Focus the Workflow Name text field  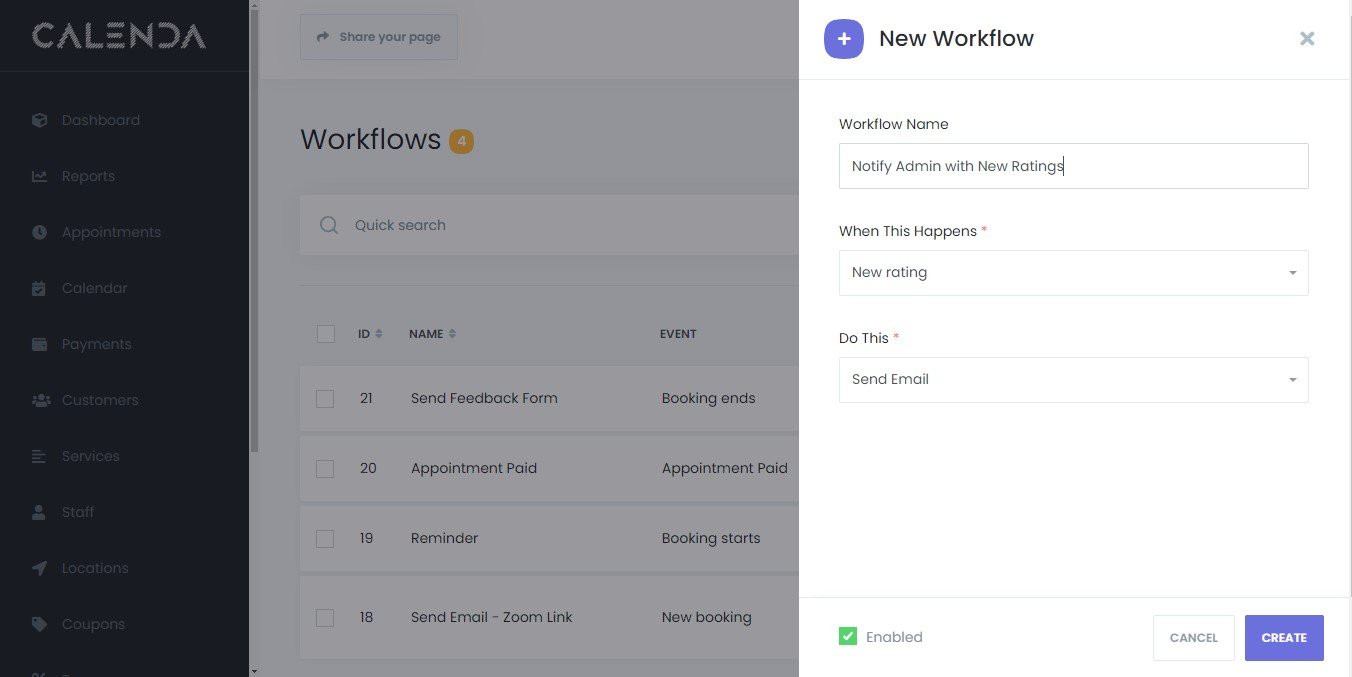[x=1073, y=166]
